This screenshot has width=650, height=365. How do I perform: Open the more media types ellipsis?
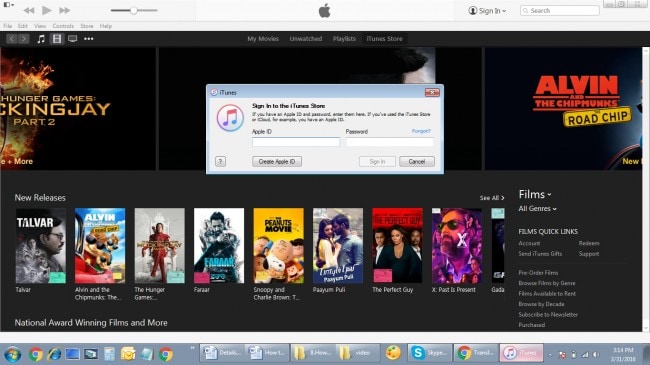[x=89, y=39]
